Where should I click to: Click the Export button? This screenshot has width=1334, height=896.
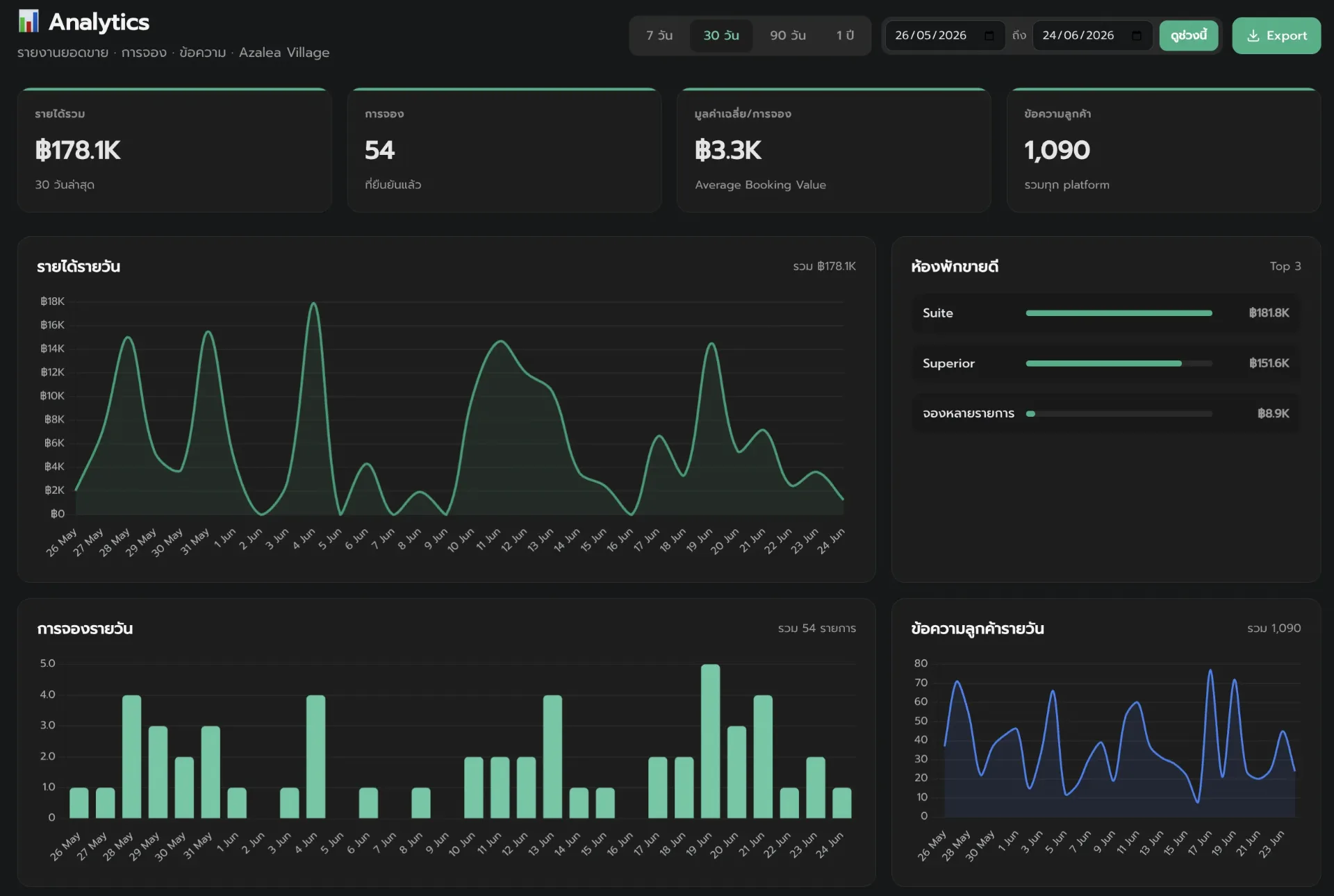click(1276, 35)
